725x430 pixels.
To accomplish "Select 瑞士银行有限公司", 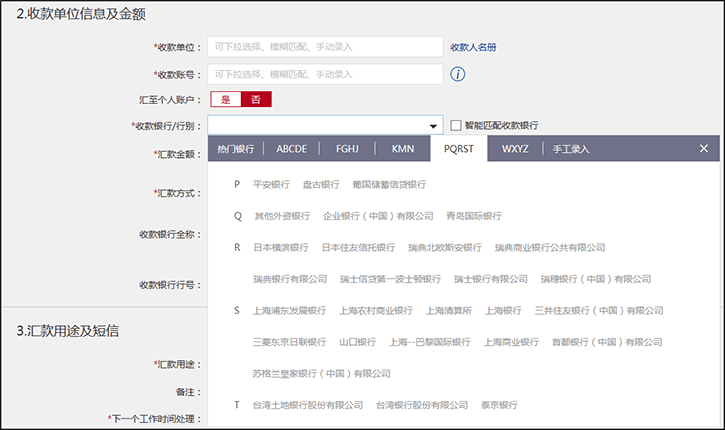I will click(x=491, y=279).
